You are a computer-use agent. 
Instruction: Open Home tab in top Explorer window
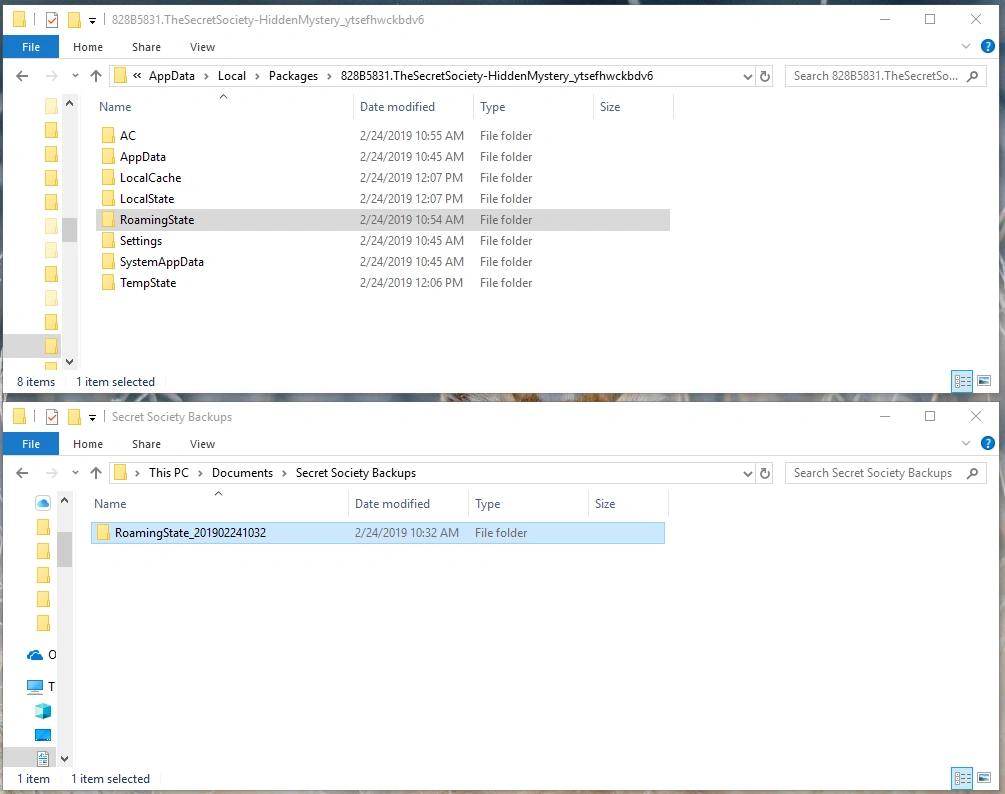(x=88, y=47)
